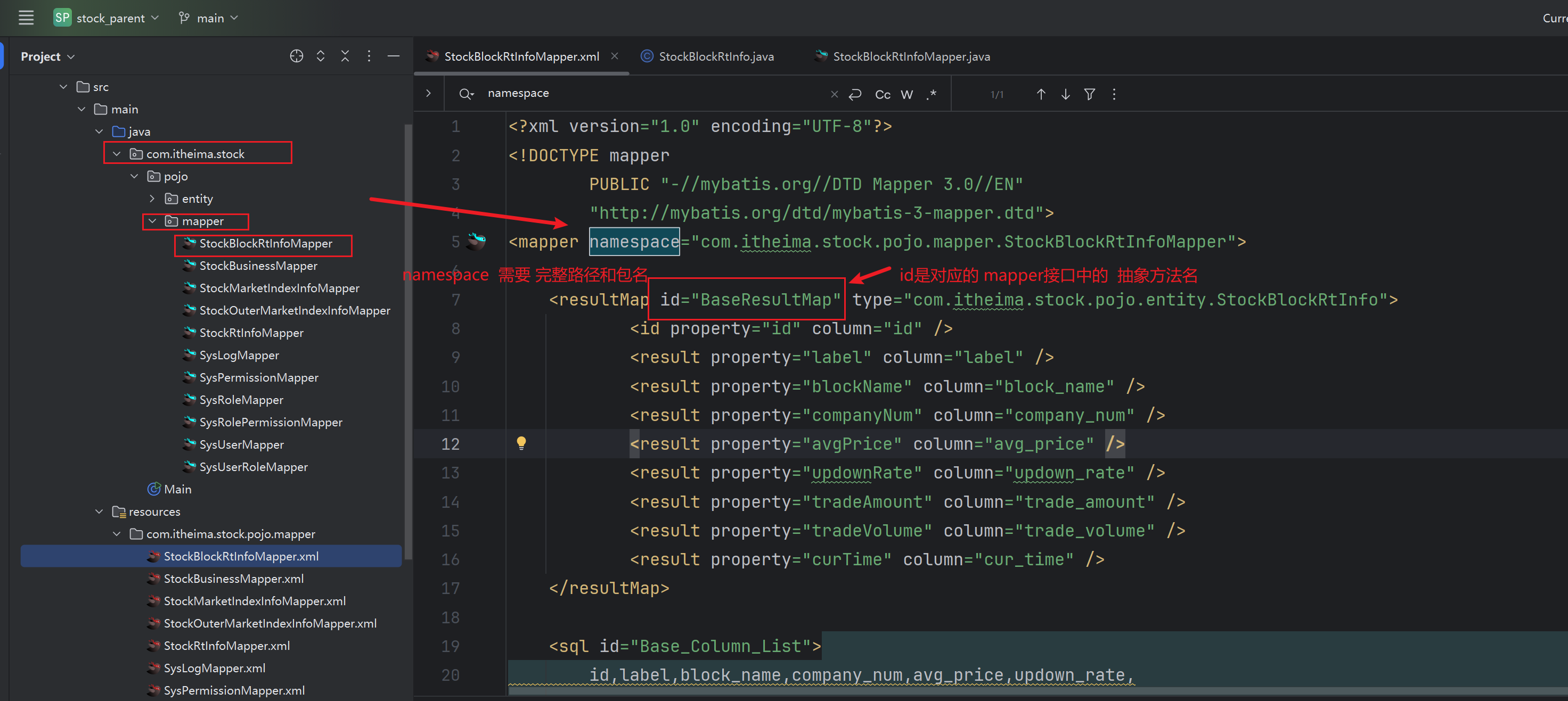1568x701 pixels.
Task: Hide the Project tool window
Action: click(394, 56)
